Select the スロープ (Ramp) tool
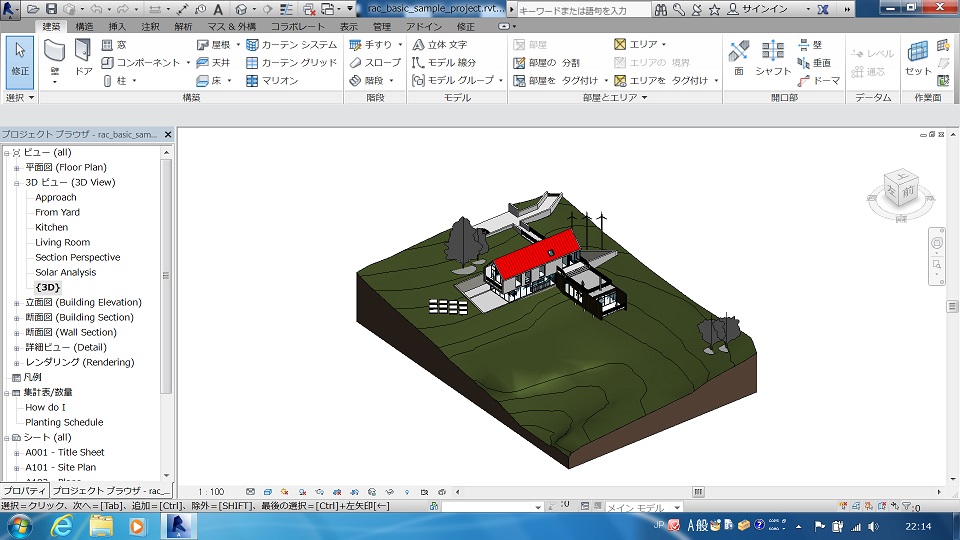Screen dimensions: 960x540 [375, 63]
